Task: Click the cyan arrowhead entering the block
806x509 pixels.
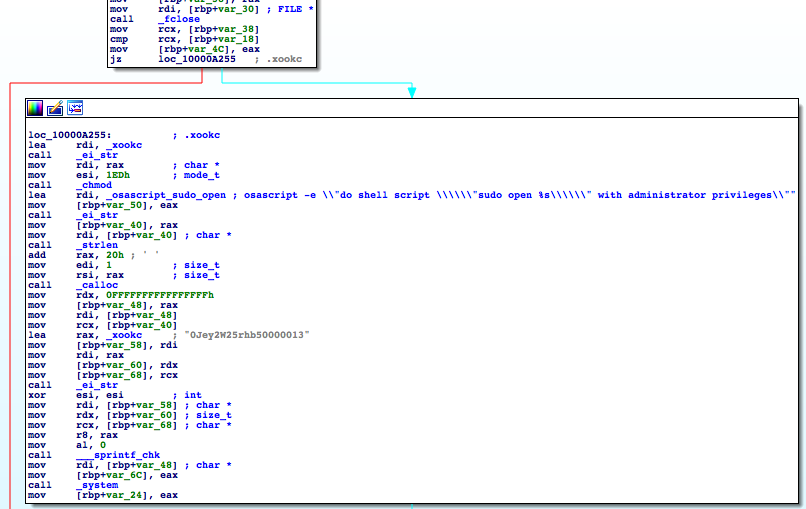Action: point(411,93)
